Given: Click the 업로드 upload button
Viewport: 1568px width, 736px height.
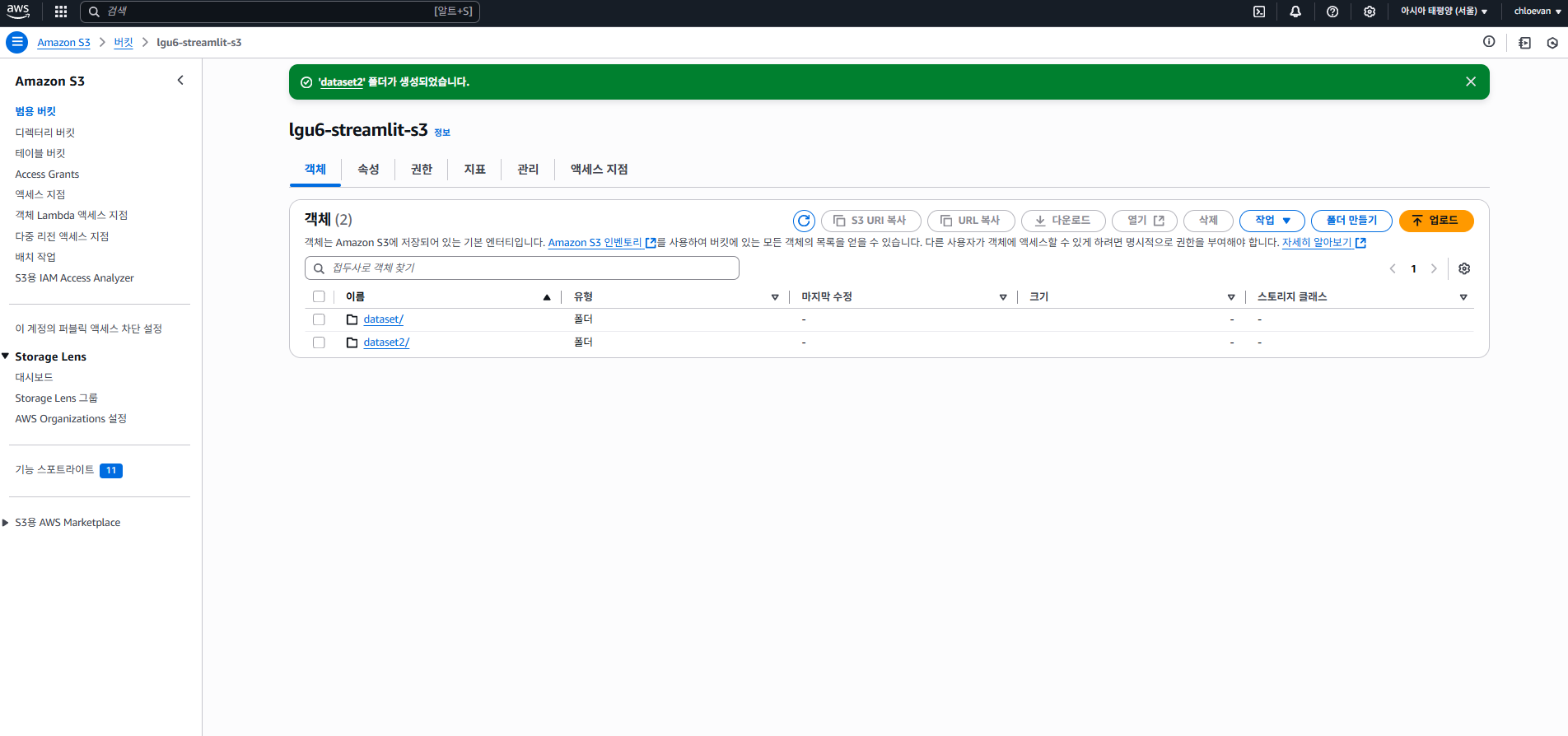Looking at the screenshot, I should click(x=1436, y=221).
